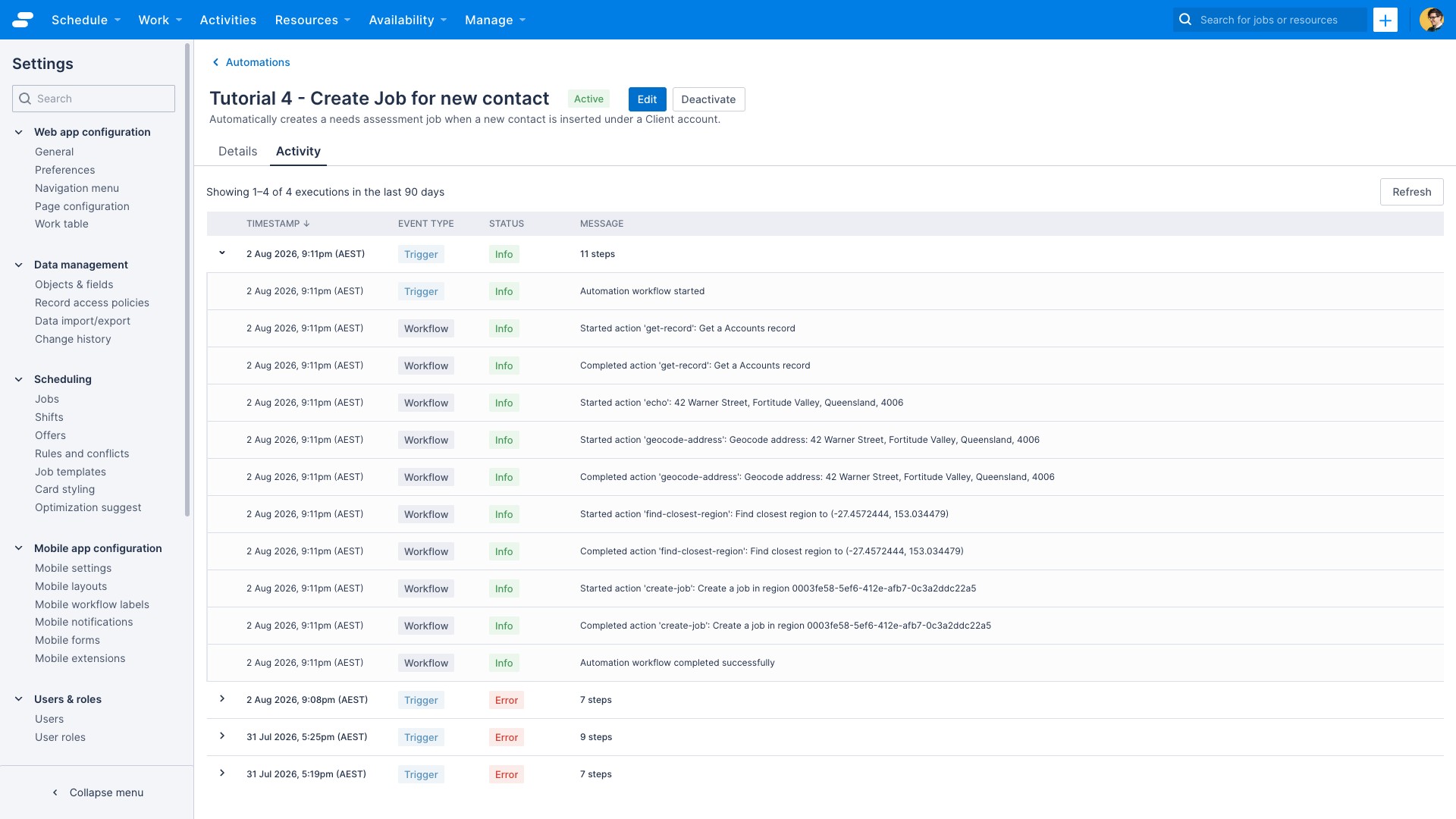1456x819 pixels.
Task: Open User roles
Action: [60, 737]
